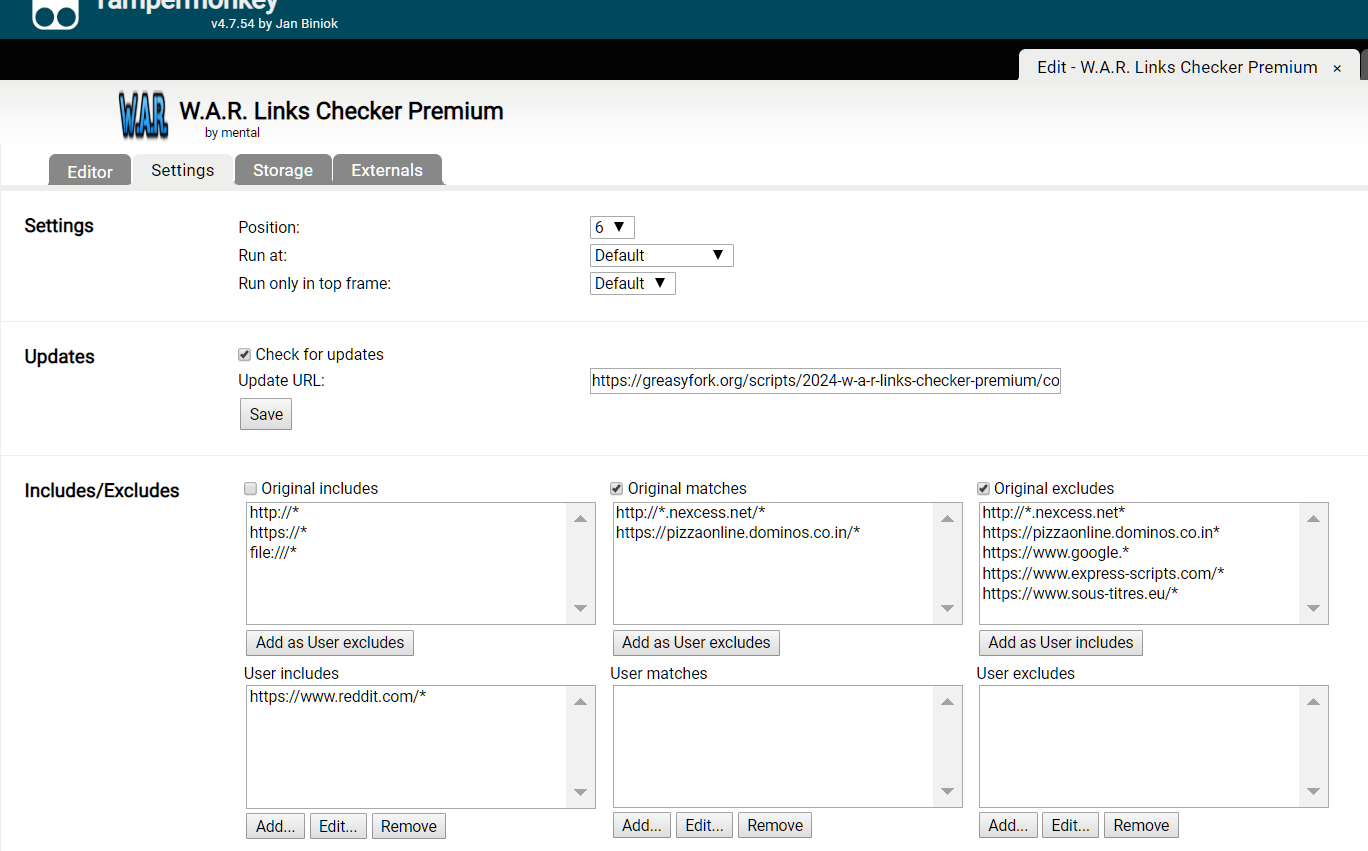Click scroll down arrow in Original excludes list
Image resolution: width=1368 pixels, height=851 pixels.
pos(1313,609)
